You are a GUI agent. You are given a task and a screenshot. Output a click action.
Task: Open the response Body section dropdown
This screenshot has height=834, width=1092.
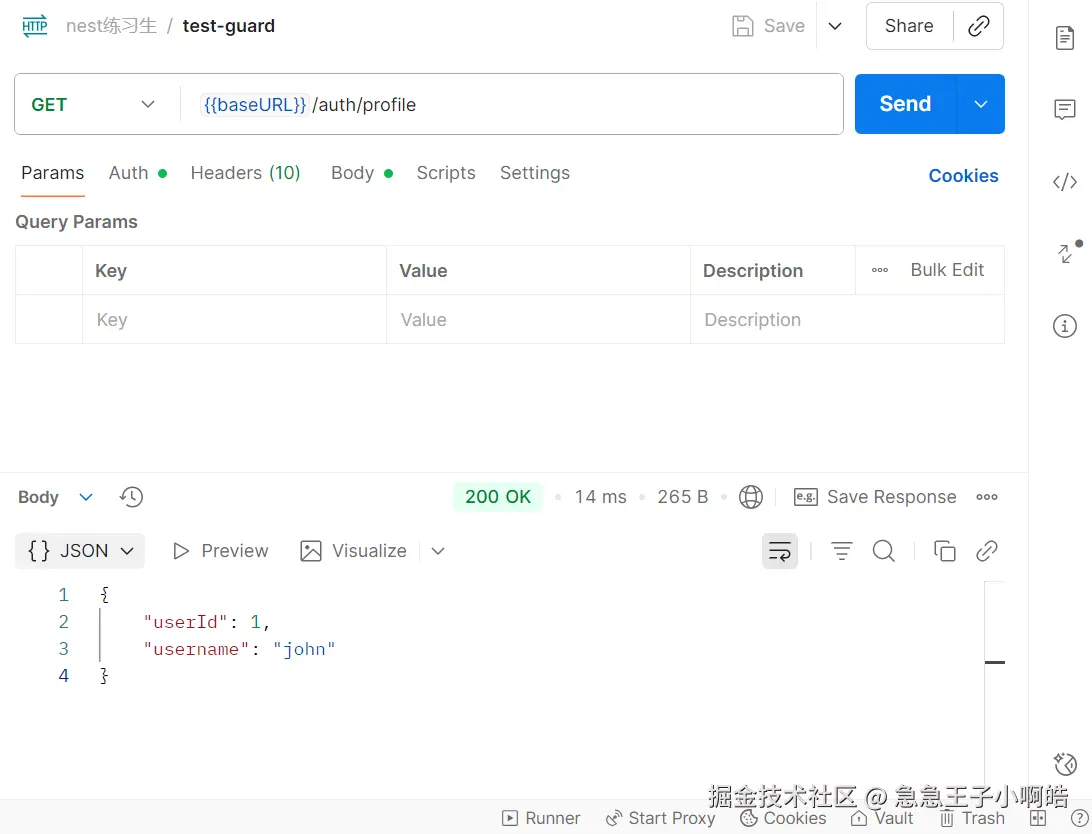pyautogui.click(x=55, y=497)
